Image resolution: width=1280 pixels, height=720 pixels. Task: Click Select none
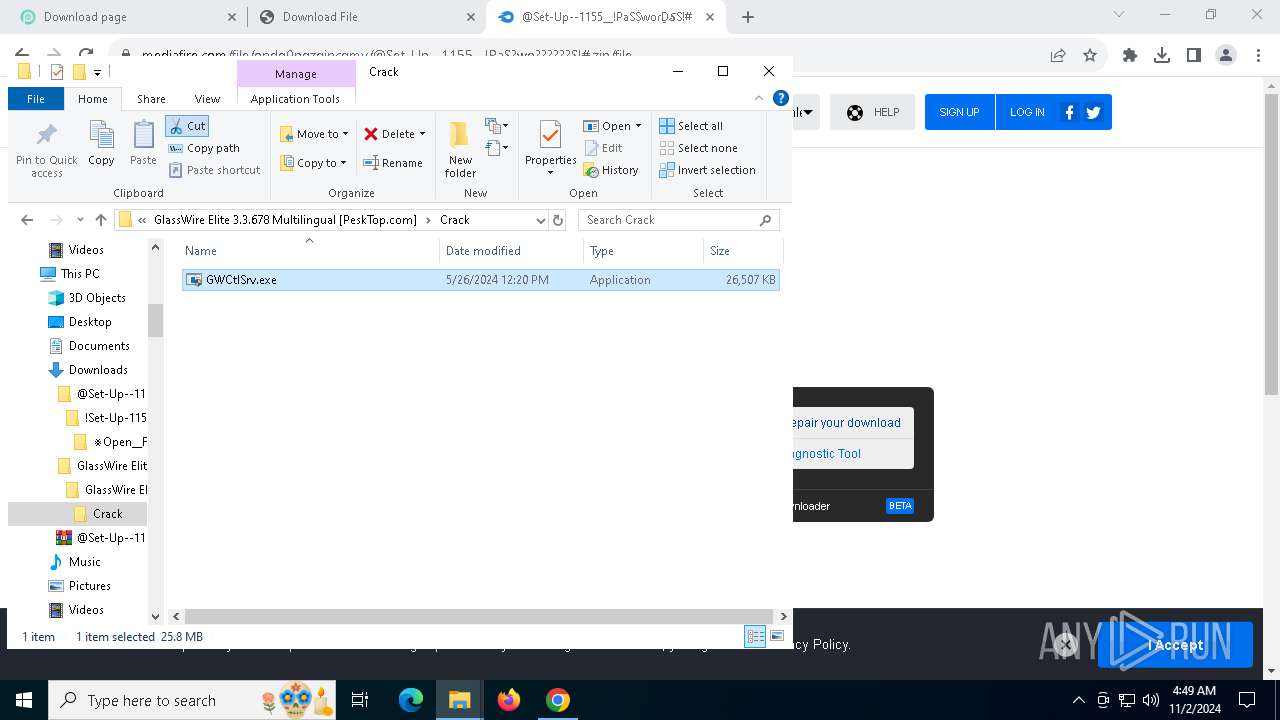click(698, 148)
